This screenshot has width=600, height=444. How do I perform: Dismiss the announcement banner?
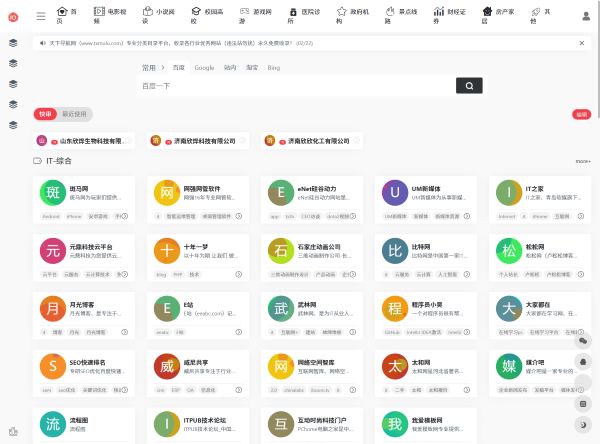click(x=582, y=43)
